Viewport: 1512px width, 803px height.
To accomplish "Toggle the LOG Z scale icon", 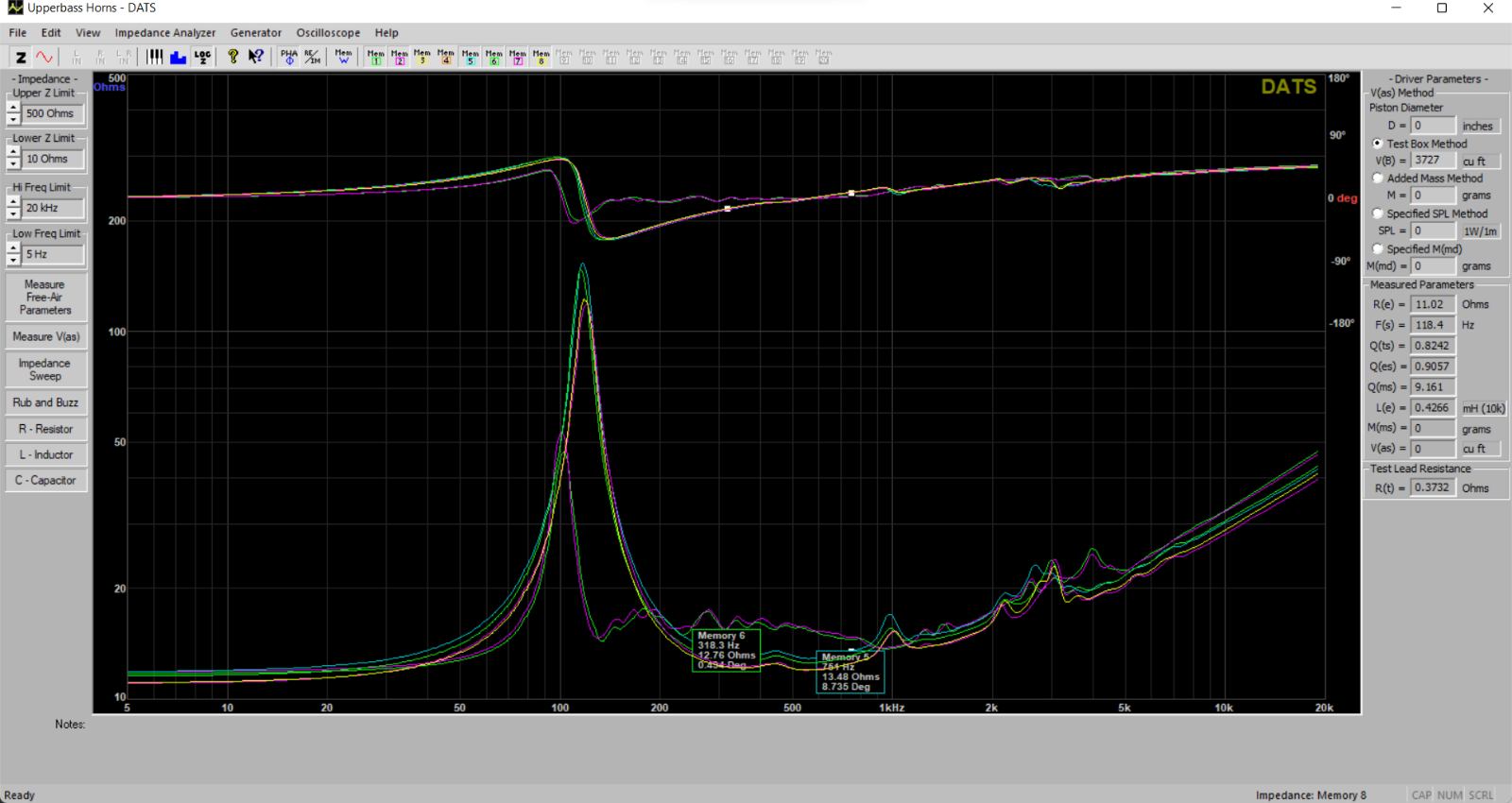I will pyautogui.click(x=202, y=58).
